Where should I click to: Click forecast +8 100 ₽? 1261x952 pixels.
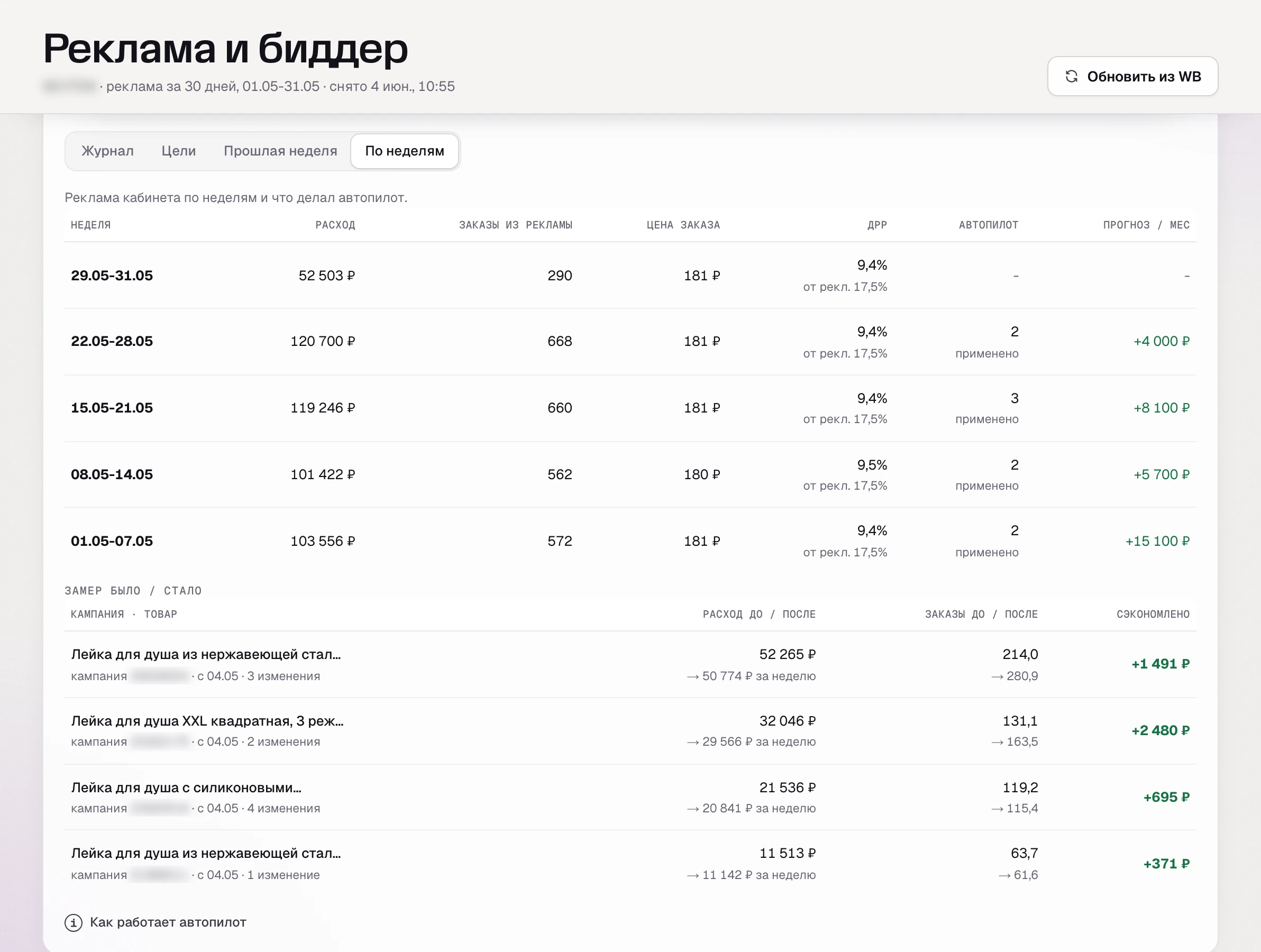click(1161, 408)
